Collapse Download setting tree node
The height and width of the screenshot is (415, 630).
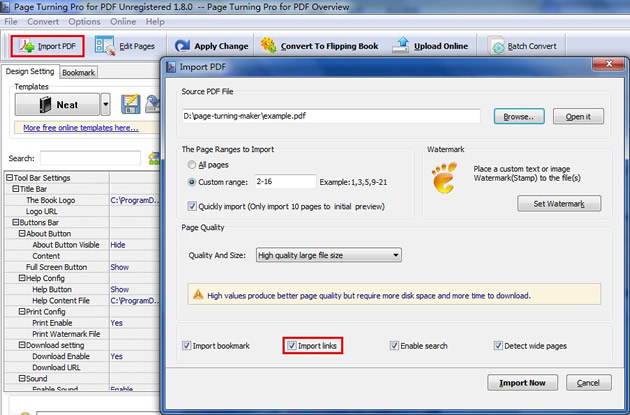[22, 345]
